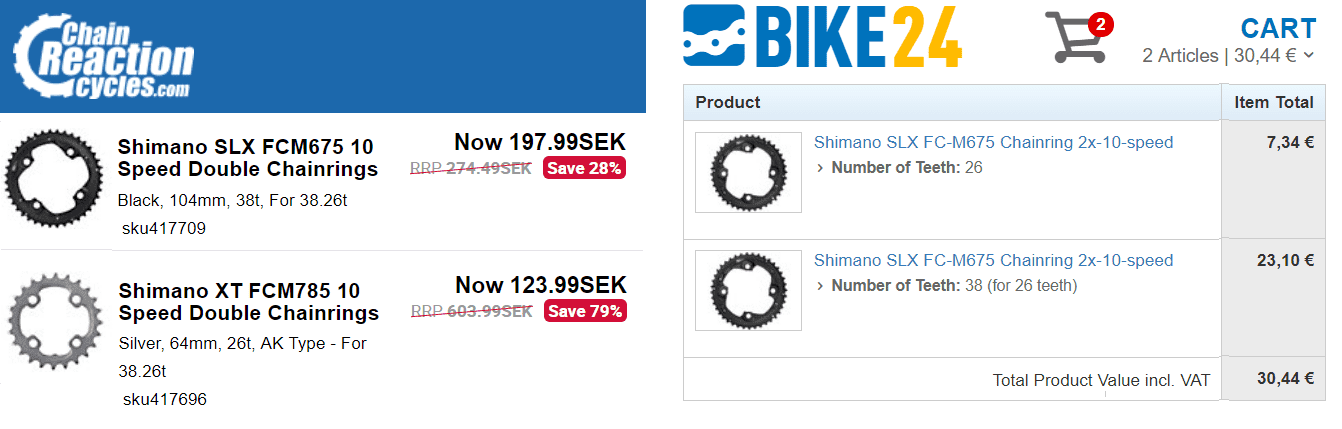This screenshot has width=1342, height=429.
Task: Click the Product column header
Action: [x=728, y=102]
